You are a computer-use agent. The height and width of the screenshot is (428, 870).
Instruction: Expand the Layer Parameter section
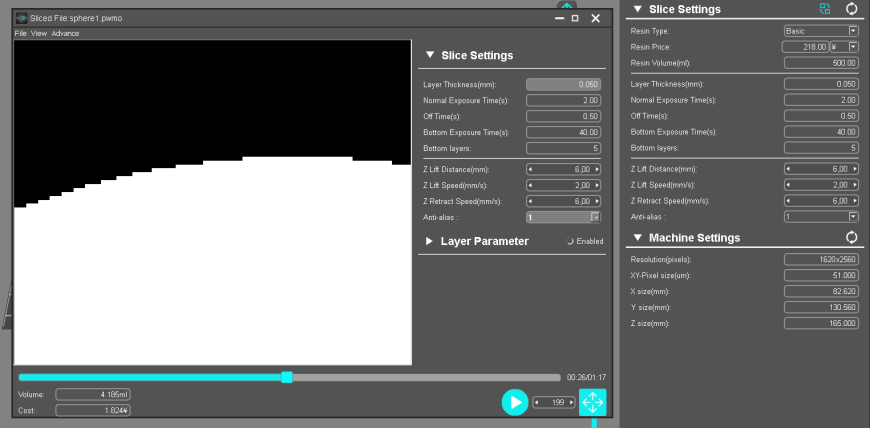[x=429, y=241]
